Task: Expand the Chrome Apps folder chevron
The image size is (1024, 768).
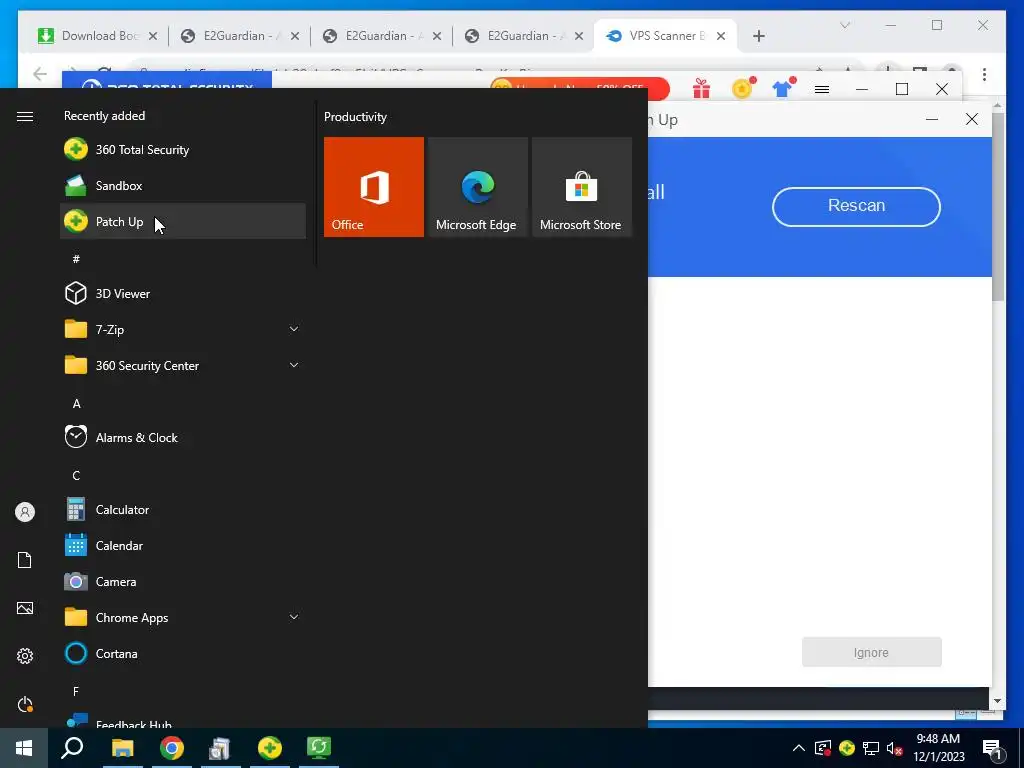Action: coord(294,617)
